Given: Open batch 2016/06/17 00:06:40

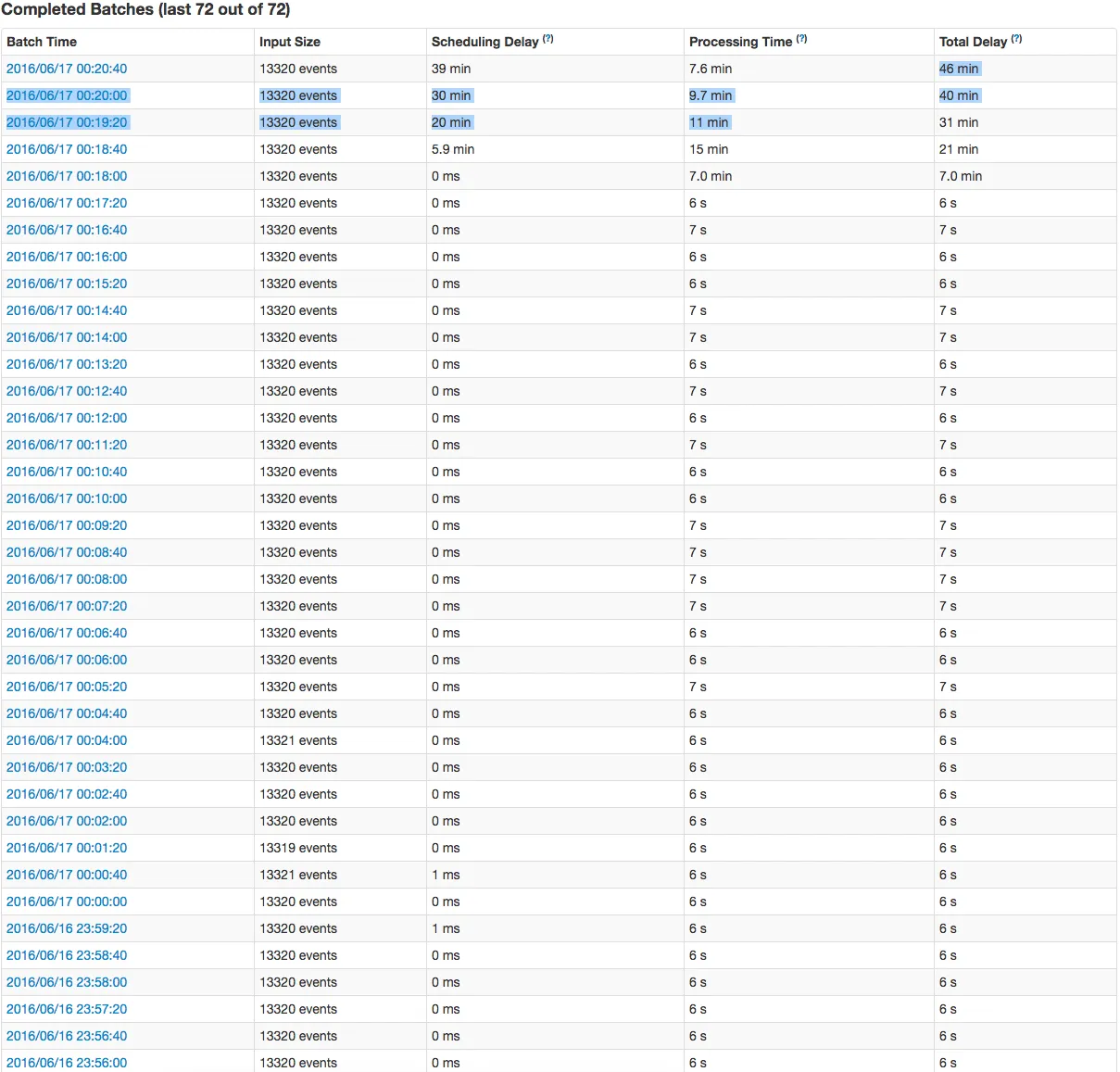Looking at the screenshot, I should click(67, 633).
